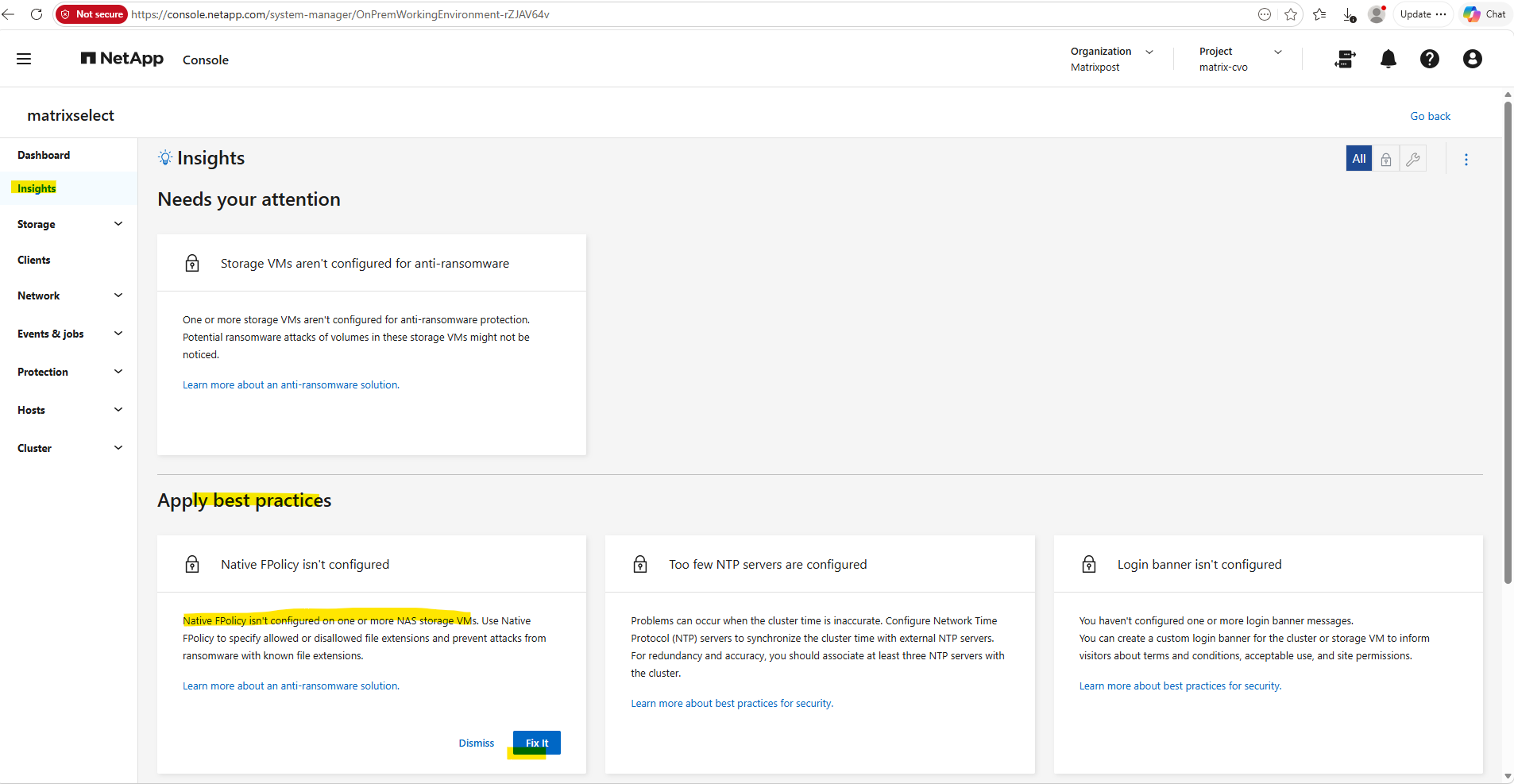Open anti-ransomware link in Storage VMs card

coord(291,384)
